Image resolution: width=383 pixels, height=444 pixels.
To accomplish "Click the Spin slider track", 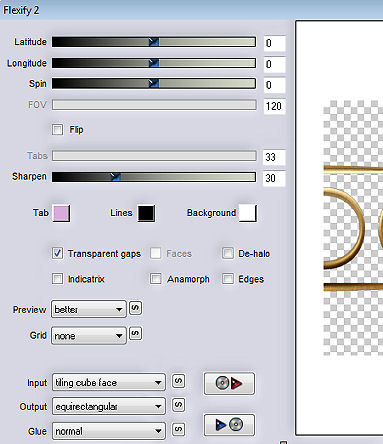I will (154, 84).
